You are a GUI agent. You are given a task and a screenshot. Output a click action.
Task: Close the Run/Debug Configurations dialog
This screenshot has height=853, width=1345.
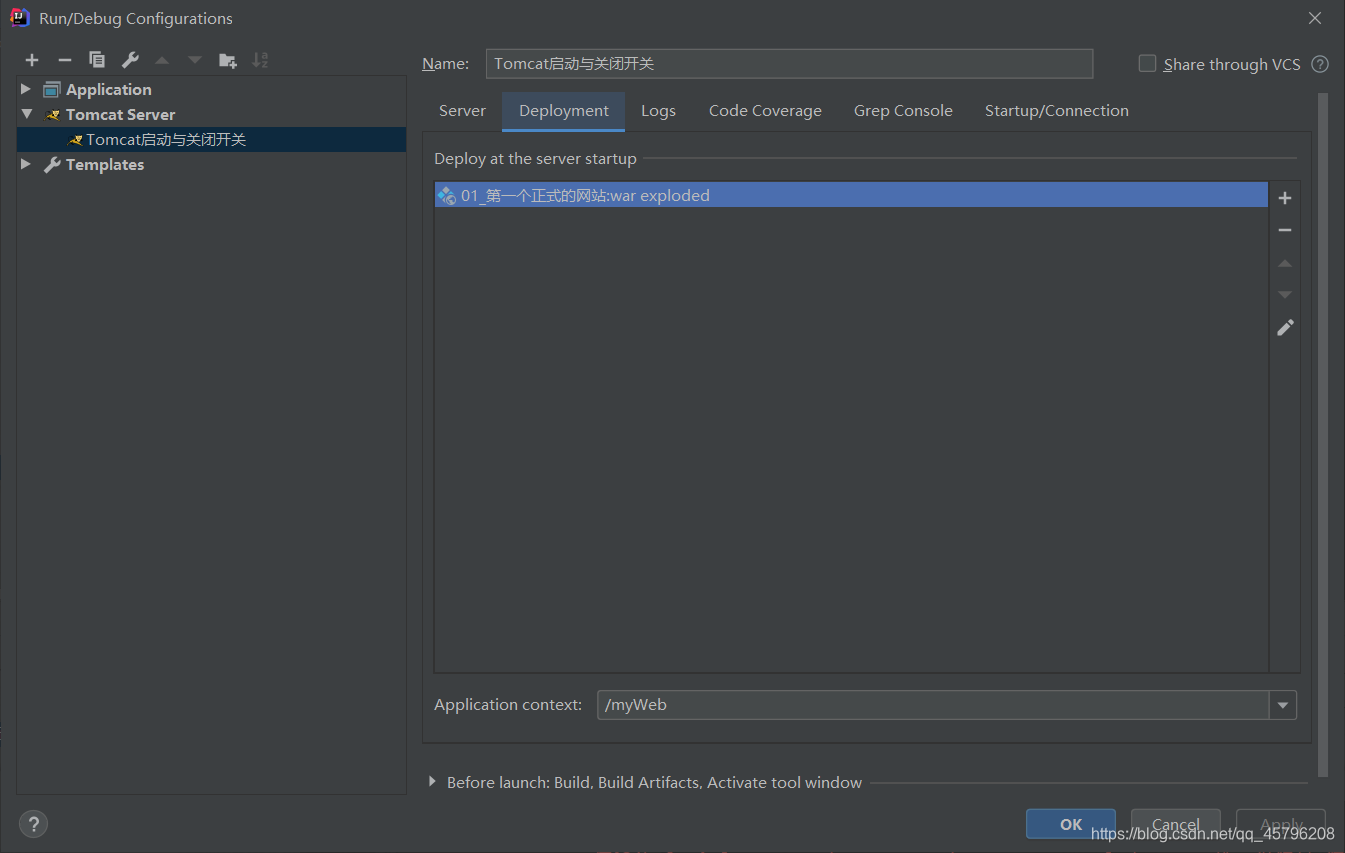pos(1315,18)
